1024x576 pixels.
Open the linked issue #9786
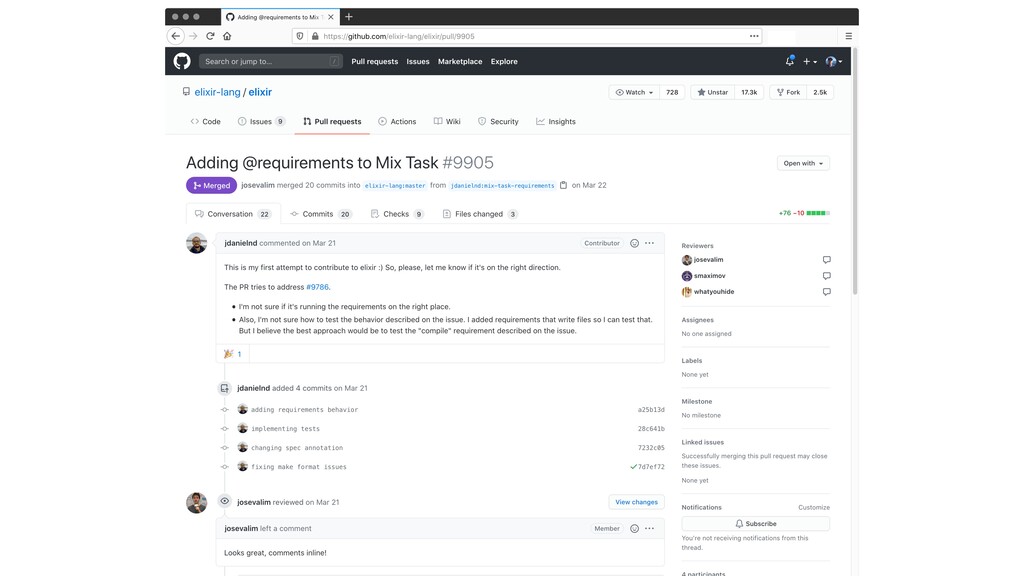point(317,287)
